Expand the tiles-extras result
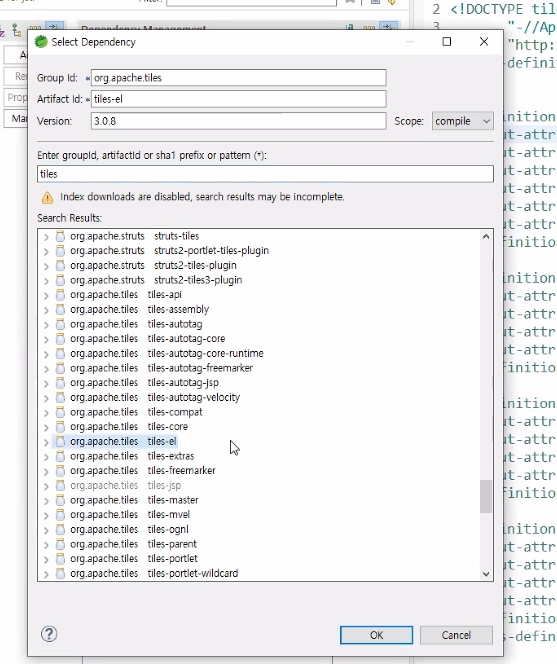 pyautogui.click(x=46, y=456)
